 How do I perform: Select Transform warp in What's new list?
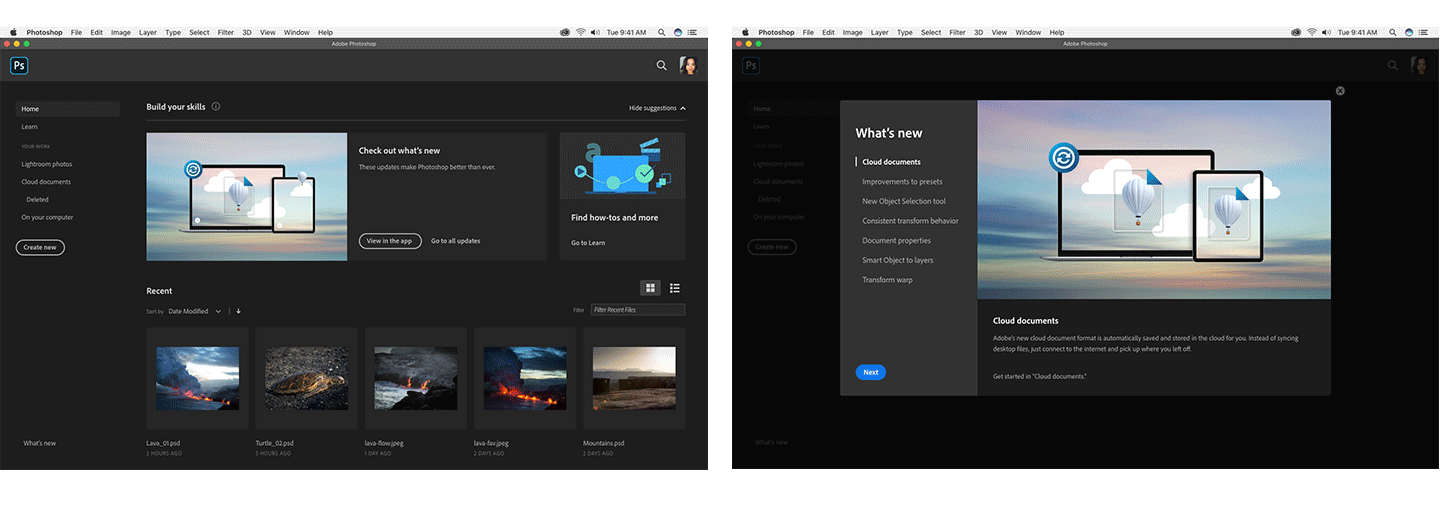(x=888, y=280)
